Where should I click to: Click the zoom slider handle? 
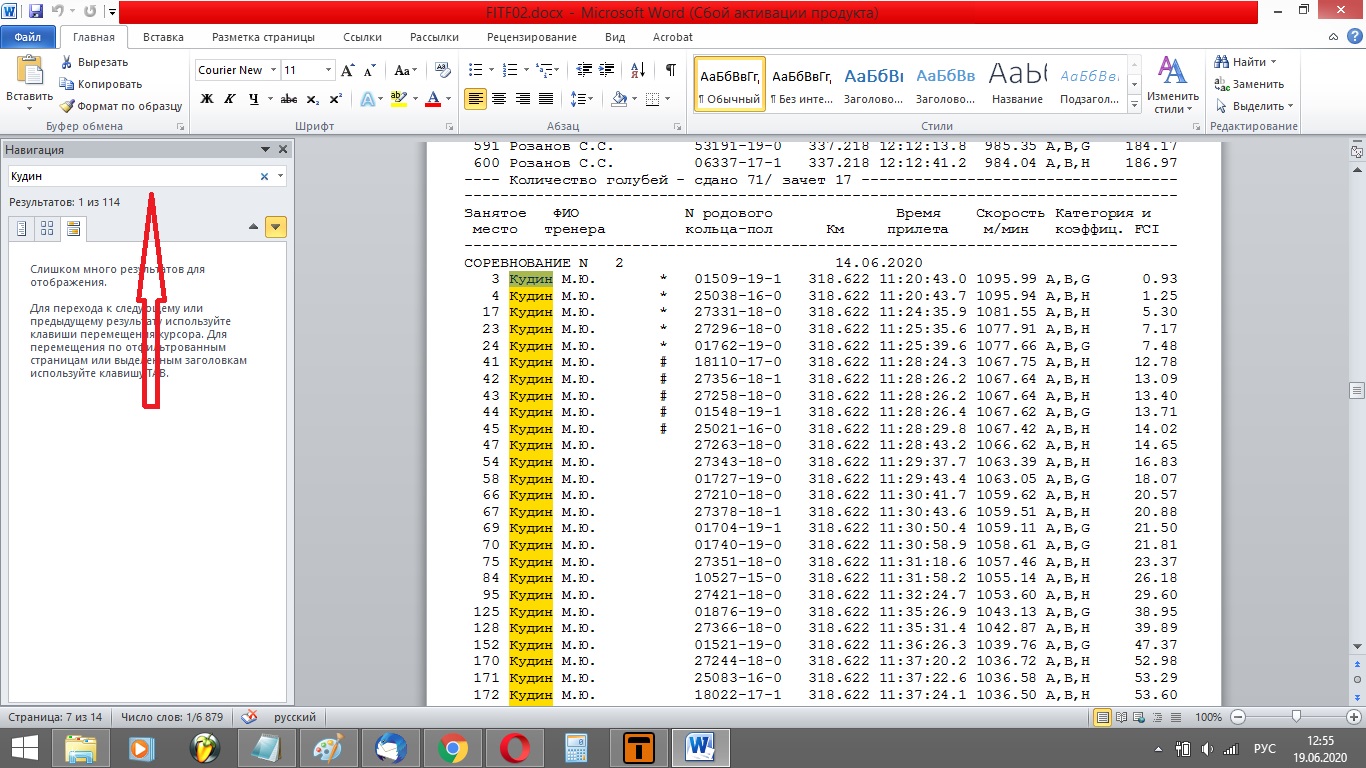click(x=1296, y=717)
